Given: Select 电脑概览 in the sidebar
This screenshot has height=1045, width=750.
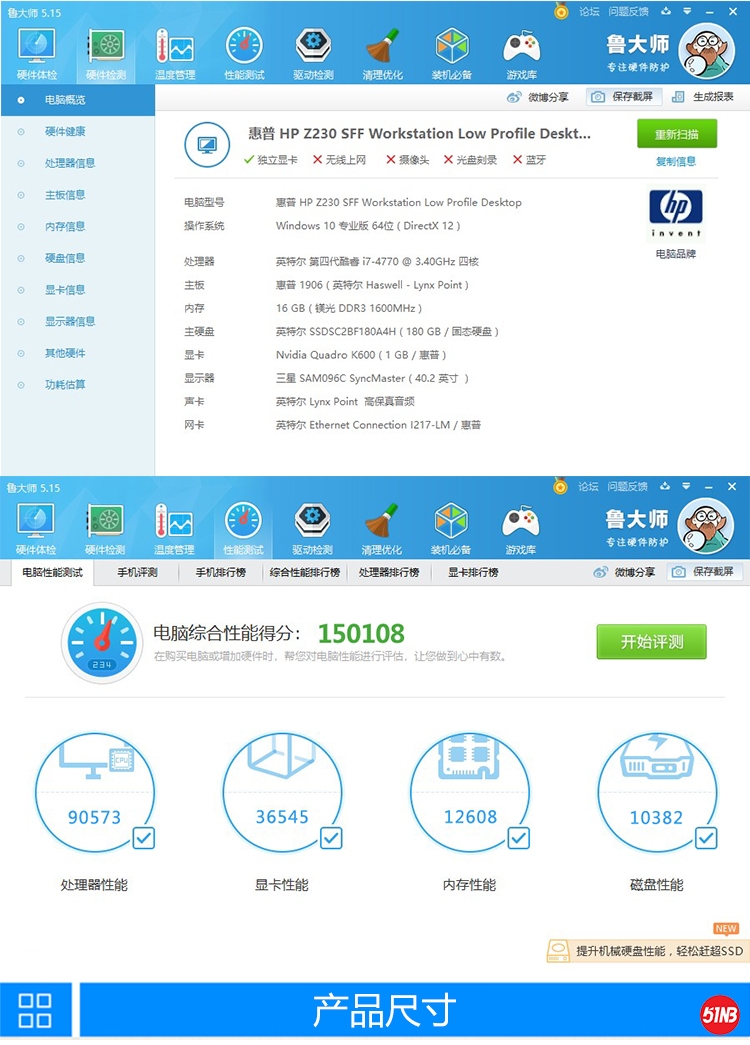Looking at the screenshot, I should pos(78,100).
